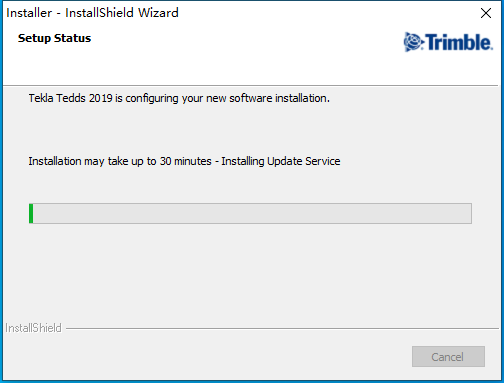Click the 'InstallShield Wizard' words in title

click(x=122, y=13)
